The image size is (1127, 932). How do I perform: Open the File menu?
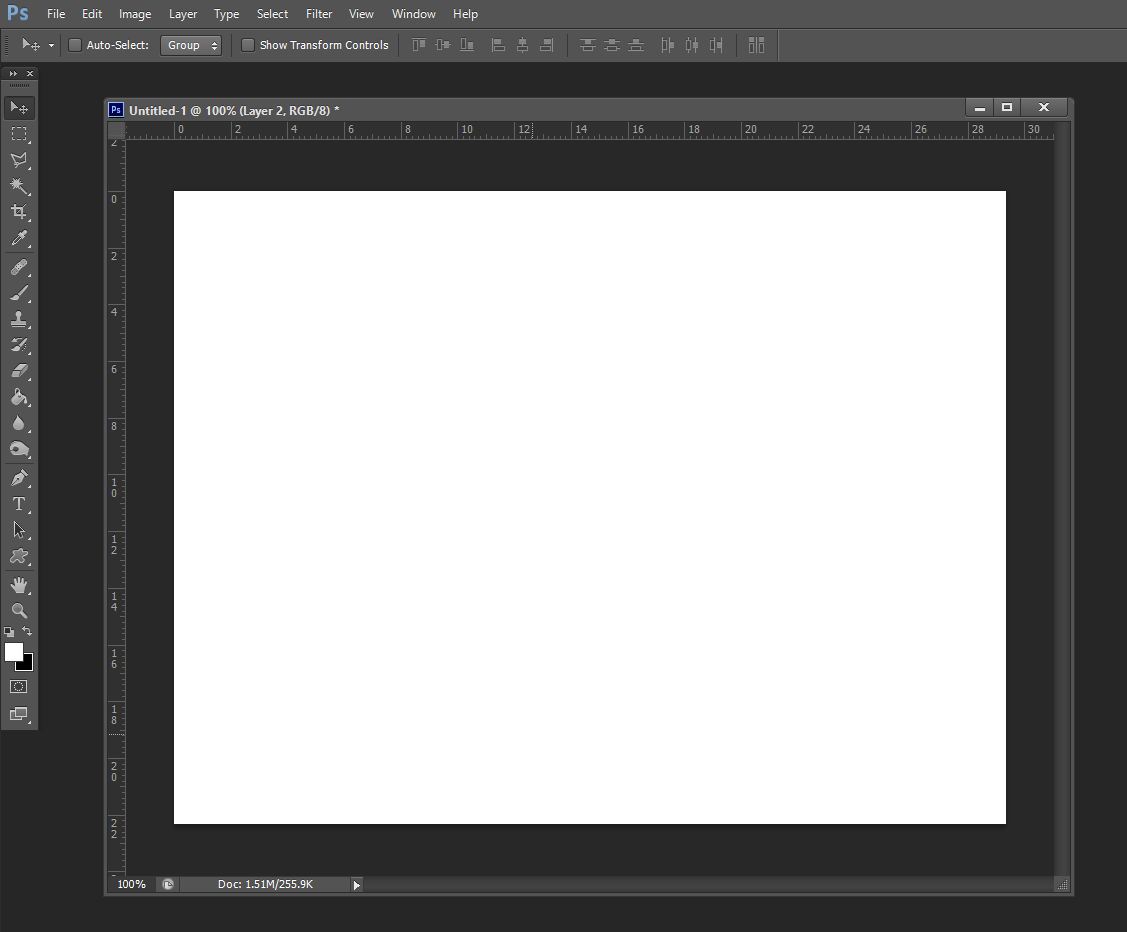(x=56, y=14)
